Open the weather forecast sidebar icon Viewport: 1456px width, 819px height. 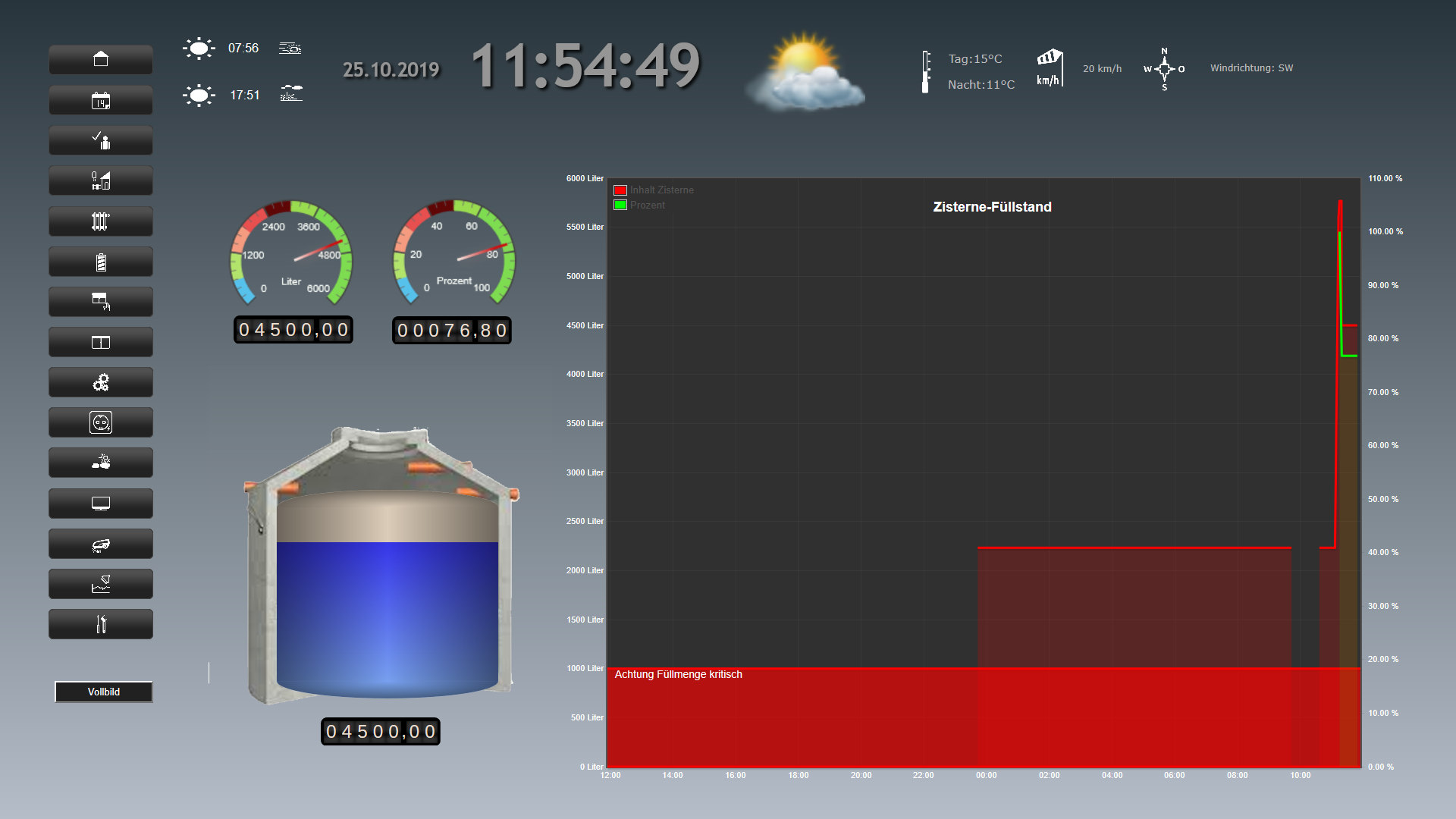click(x=101, y=463)
